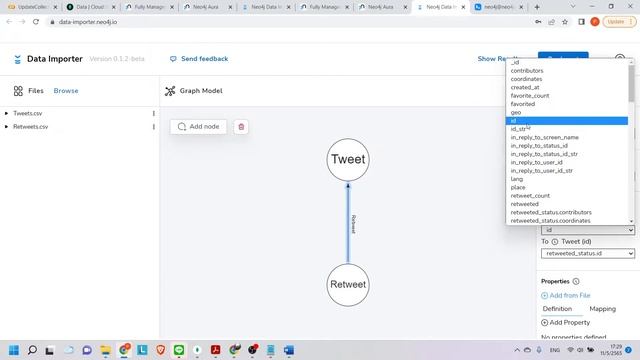
Task: Open the options menu for Retweets.csv
Action: [153, 127]
